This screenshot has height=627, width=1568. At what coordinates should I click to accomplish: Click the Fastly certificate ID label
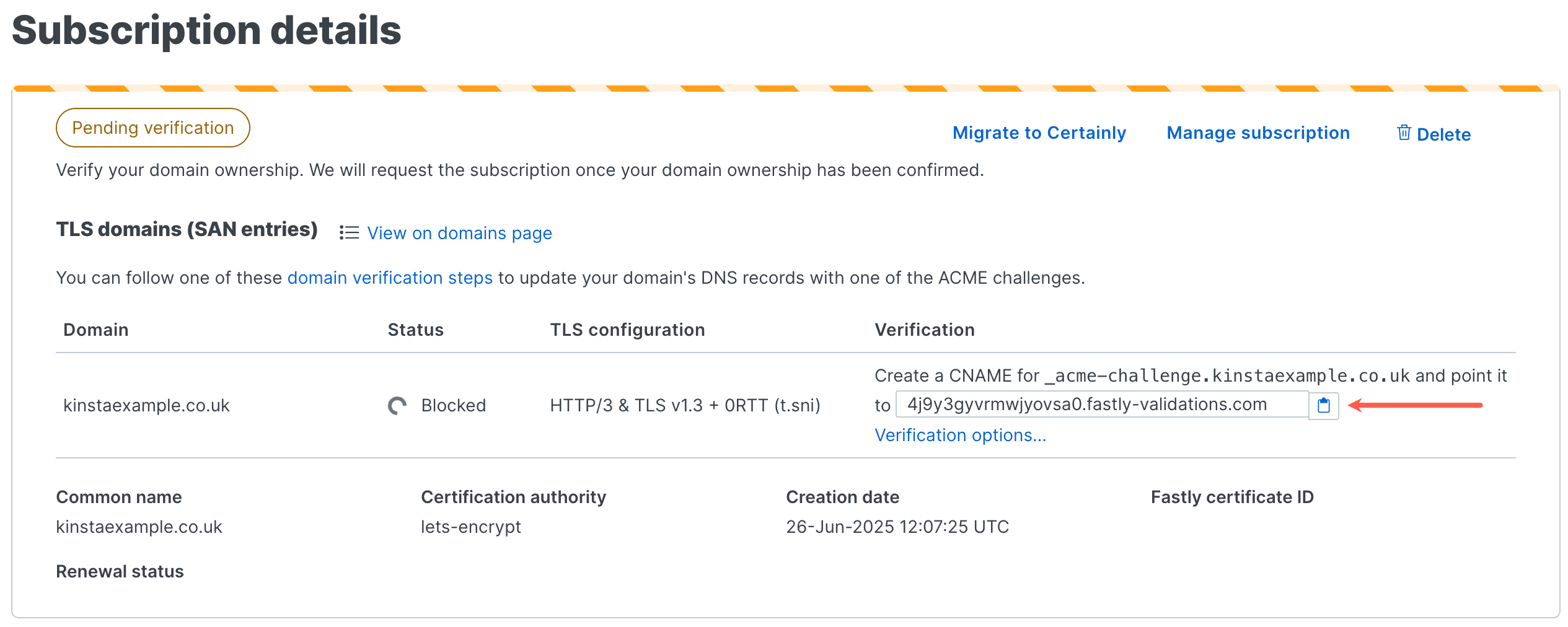[x=1231, y=496]
